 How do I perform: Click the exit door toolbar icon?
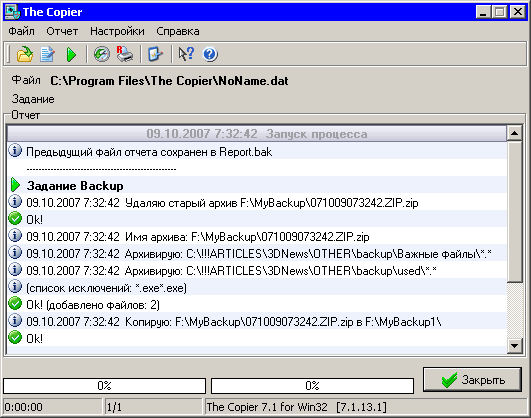pos(155,54)
